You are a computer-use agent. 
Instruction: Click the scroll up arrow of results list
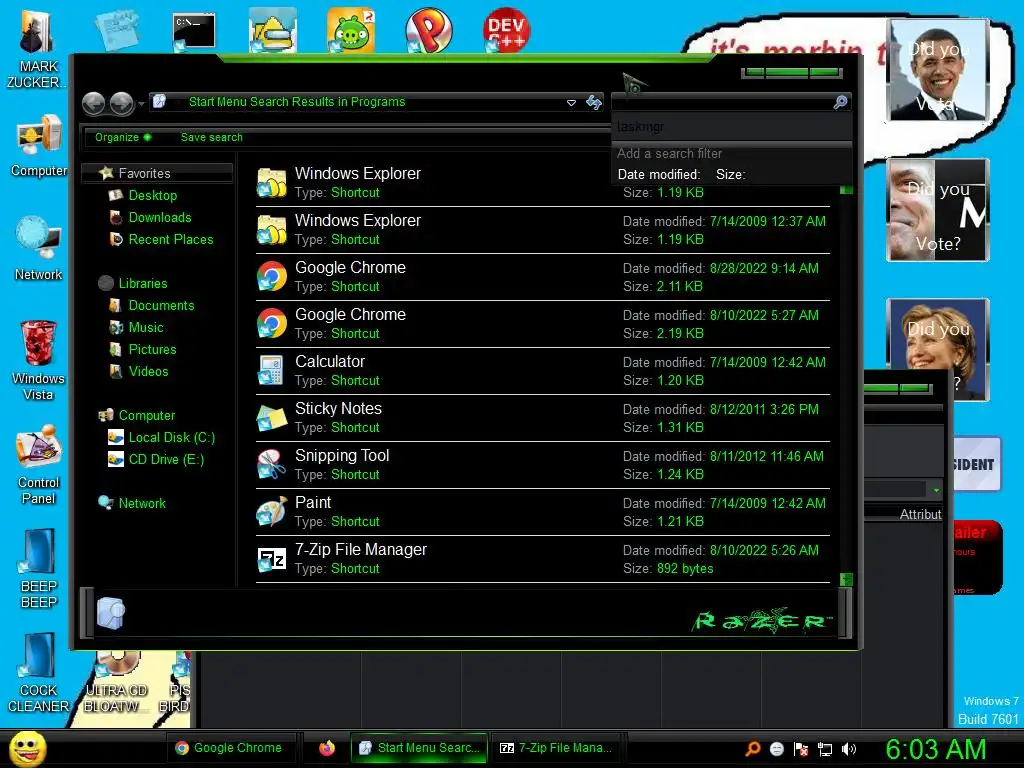(x=846, y=189)
